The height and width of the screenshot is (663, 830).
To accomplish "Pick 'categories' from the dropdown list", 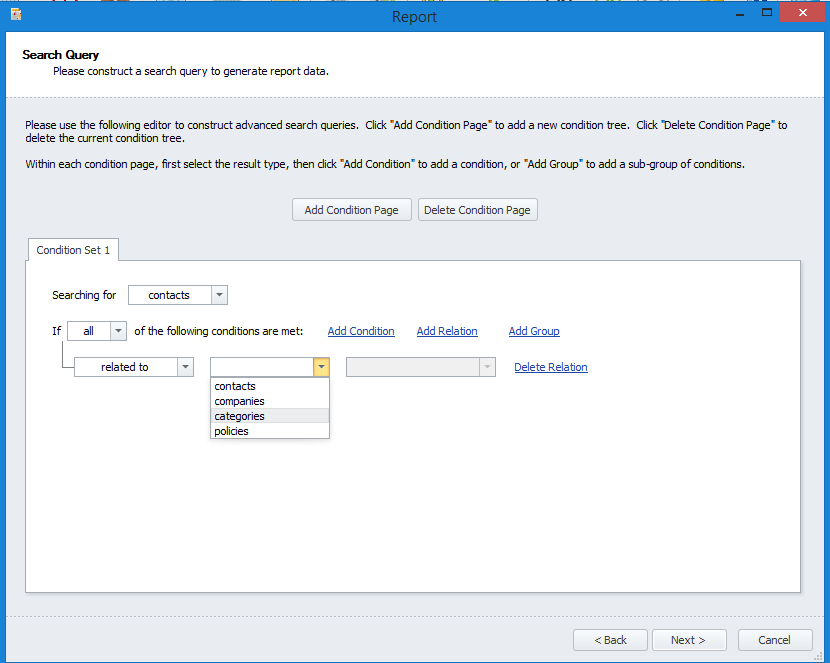I will (x=239, y=416).
